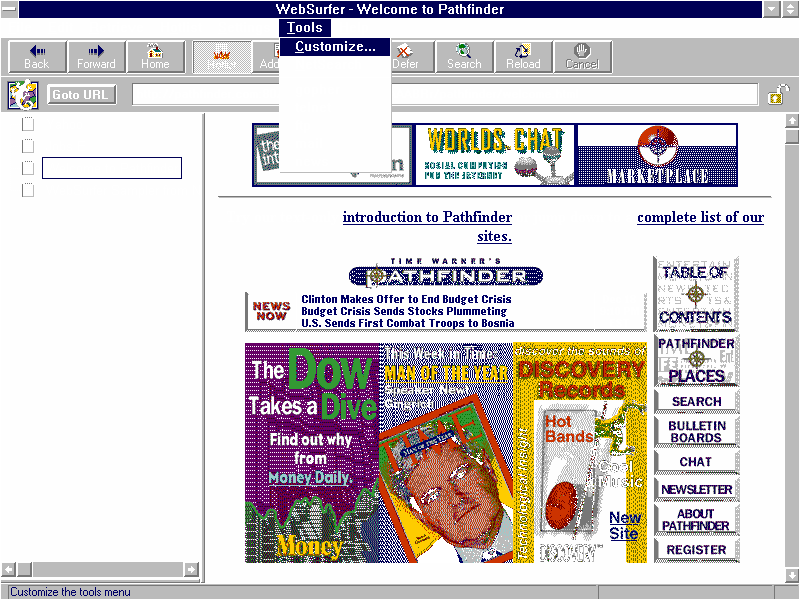Select the outlined hotlist entry
Image resolution: width=800 pixels, height=600 pixels.
pos(112,168)
